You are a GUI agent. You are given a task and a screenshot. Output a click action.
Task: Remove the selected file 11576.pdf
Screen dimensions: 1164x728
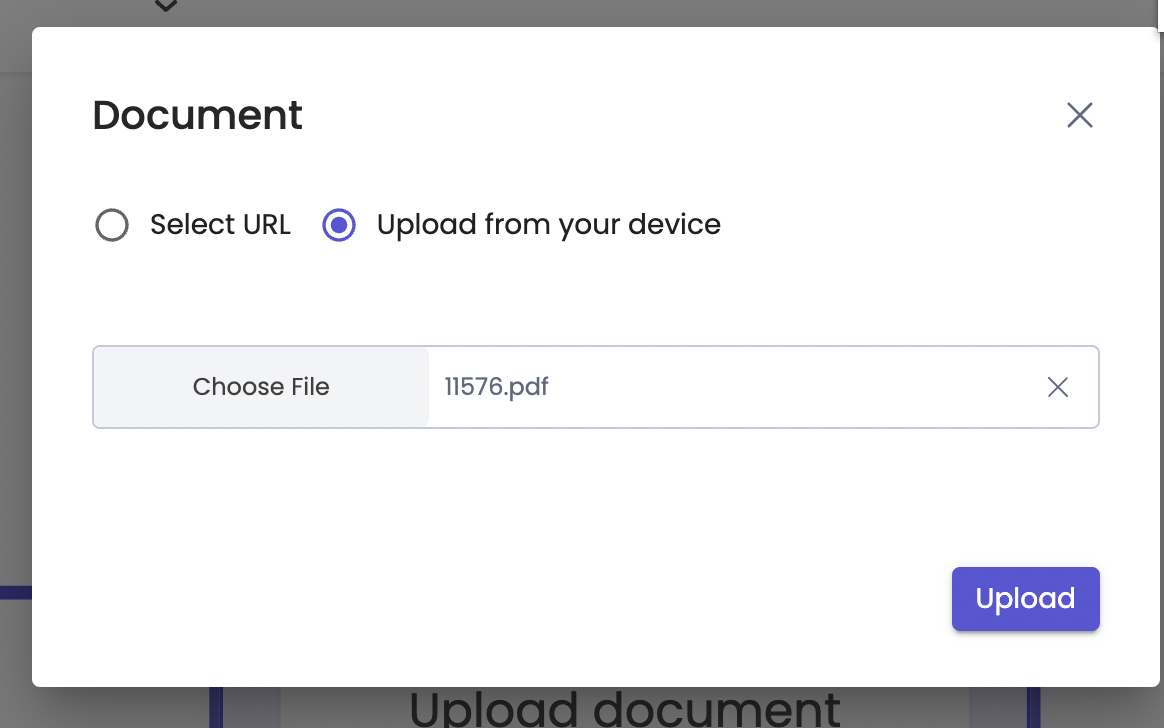pyautogui.click(x=1058, y=387)
